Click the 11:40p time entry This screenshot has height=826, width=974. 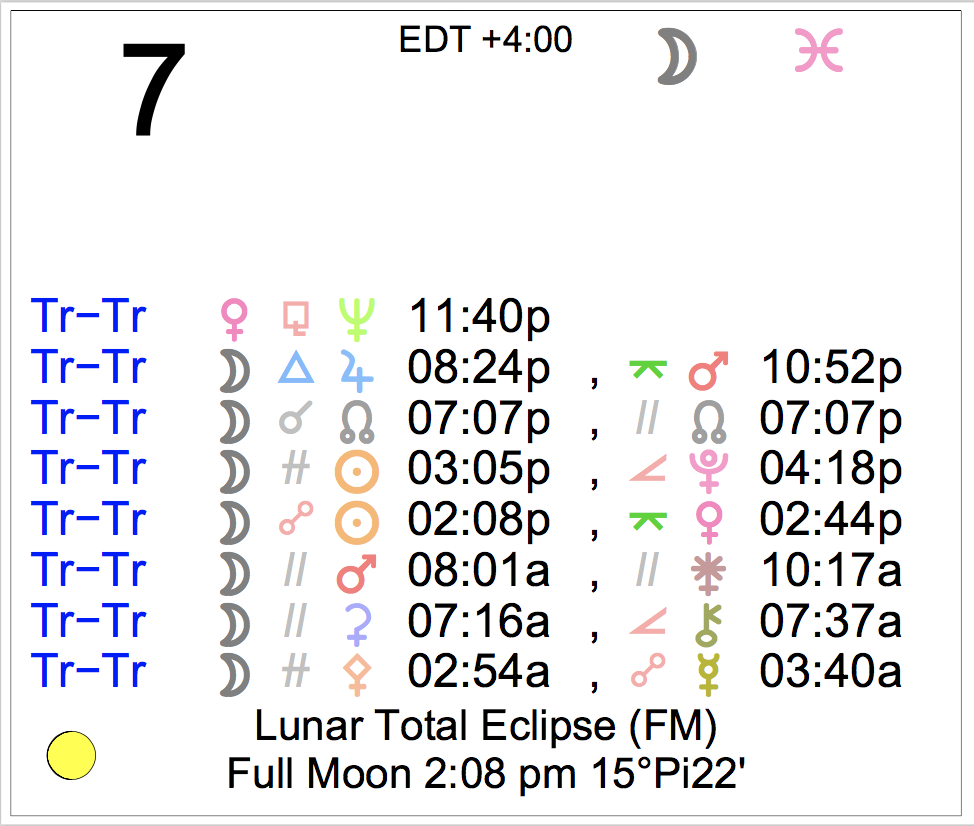click(479, 318)
